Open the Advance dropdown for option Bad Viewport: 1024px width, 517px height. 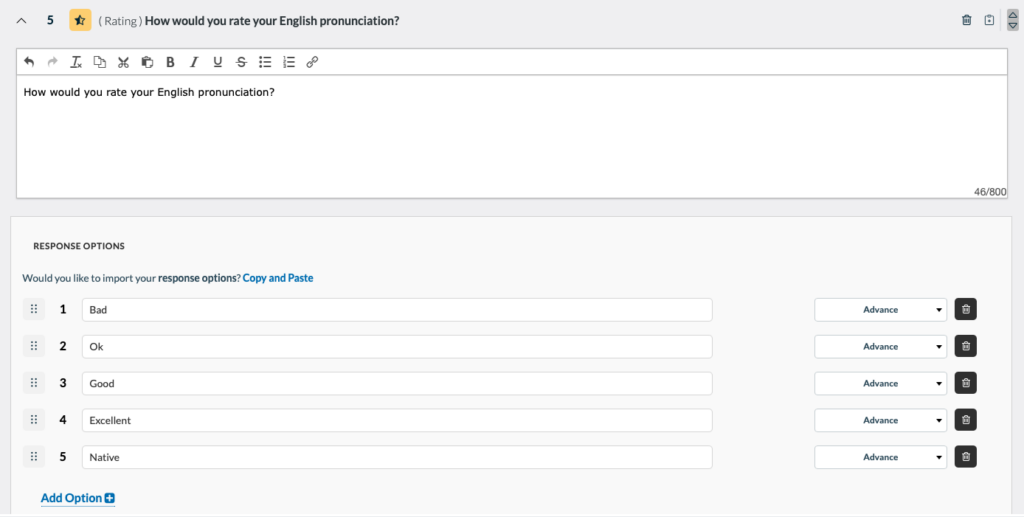880,309
